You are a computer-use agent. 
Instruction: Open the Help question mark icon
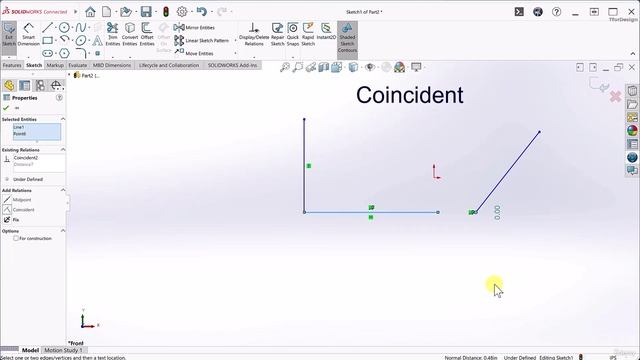coord(556,12)
